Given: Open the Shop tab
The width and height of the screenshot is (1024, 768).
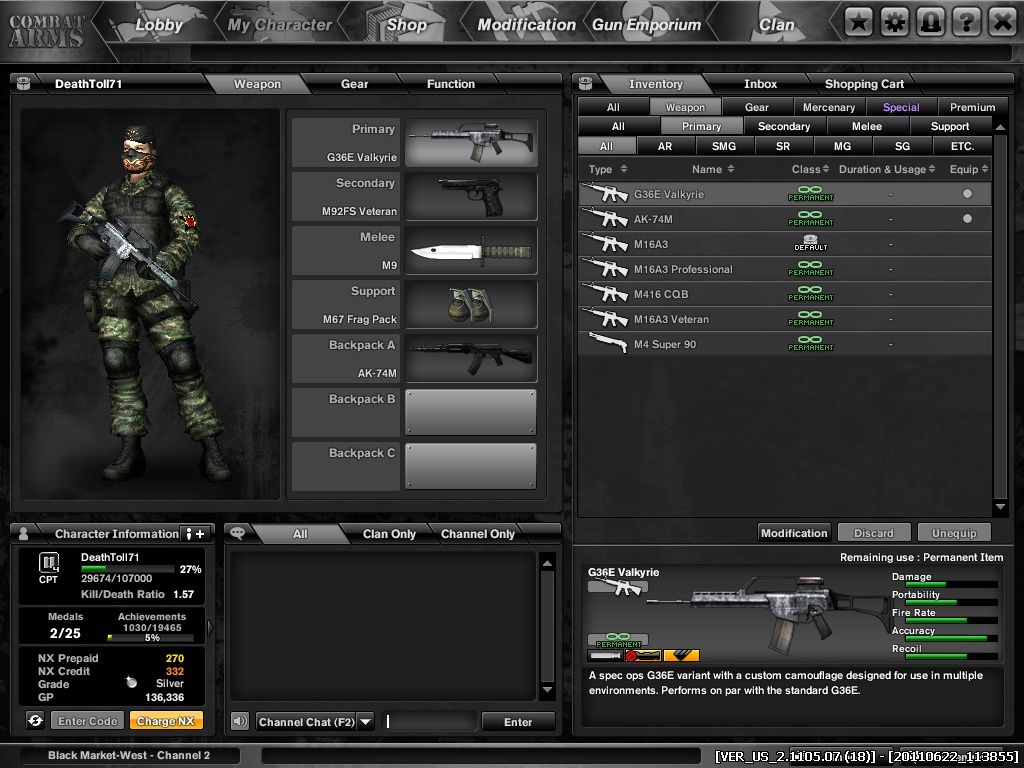Looking at the screenshot, I should 406,25.
